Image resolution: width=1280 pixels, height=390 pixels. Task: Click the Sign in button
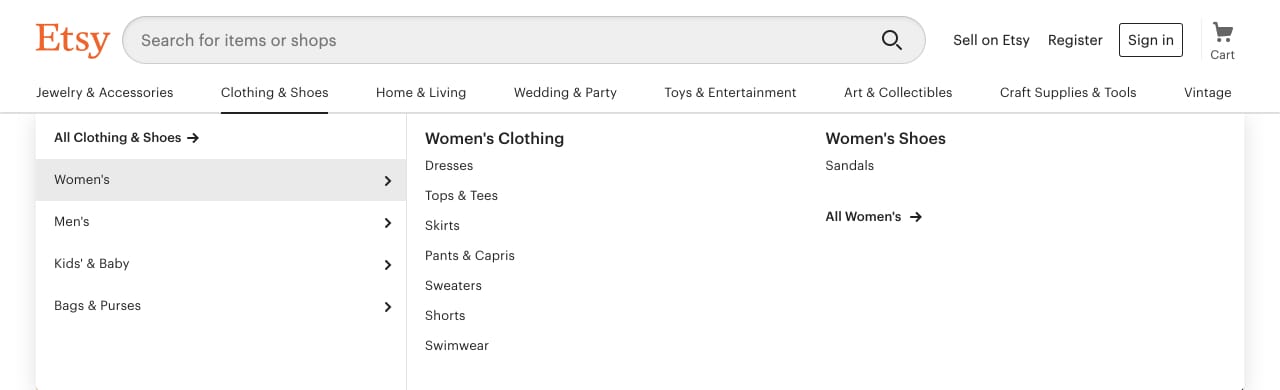click(x=1151, y=40)
